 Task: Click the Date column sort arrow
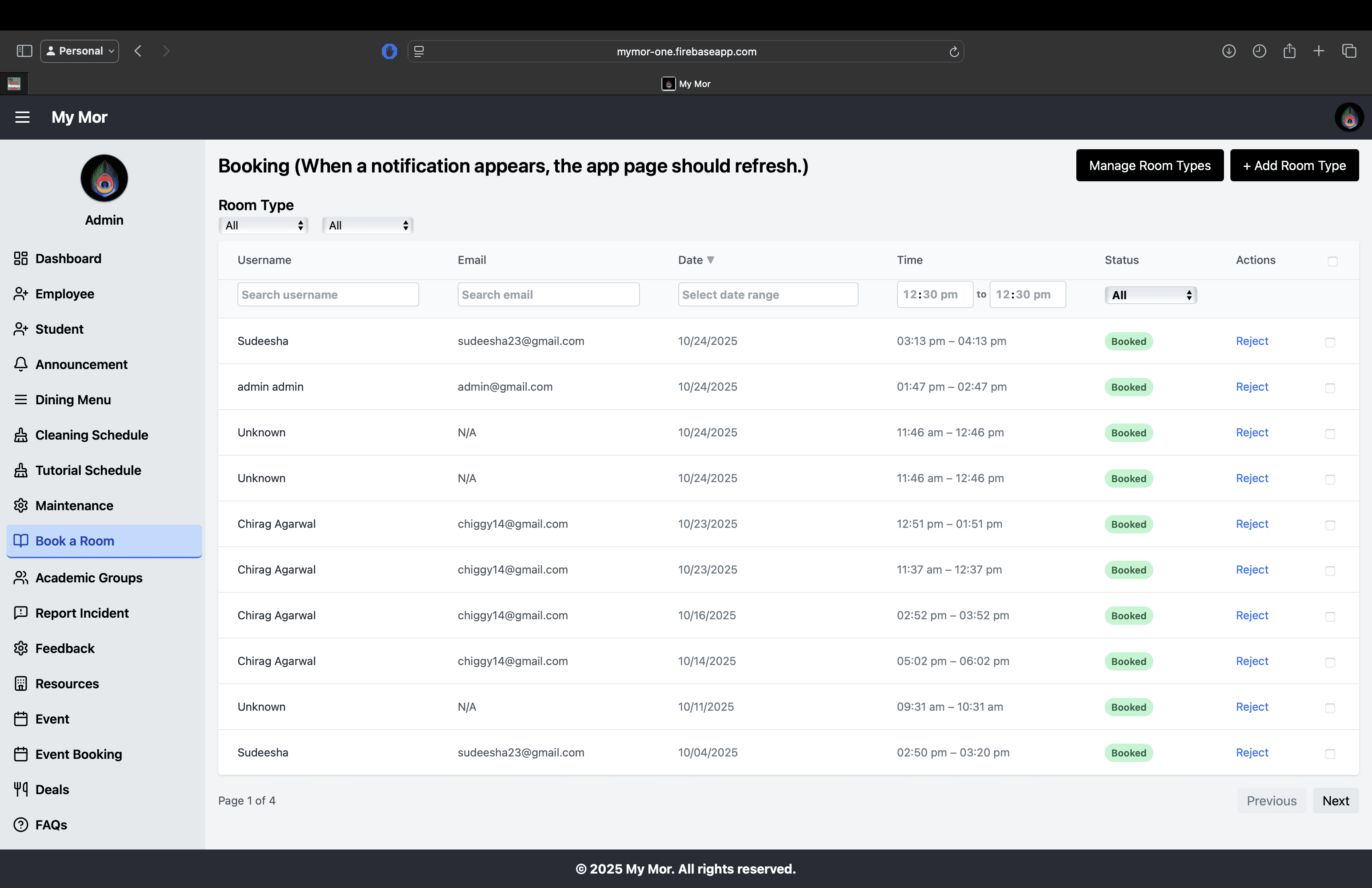(x=711, y=260)
